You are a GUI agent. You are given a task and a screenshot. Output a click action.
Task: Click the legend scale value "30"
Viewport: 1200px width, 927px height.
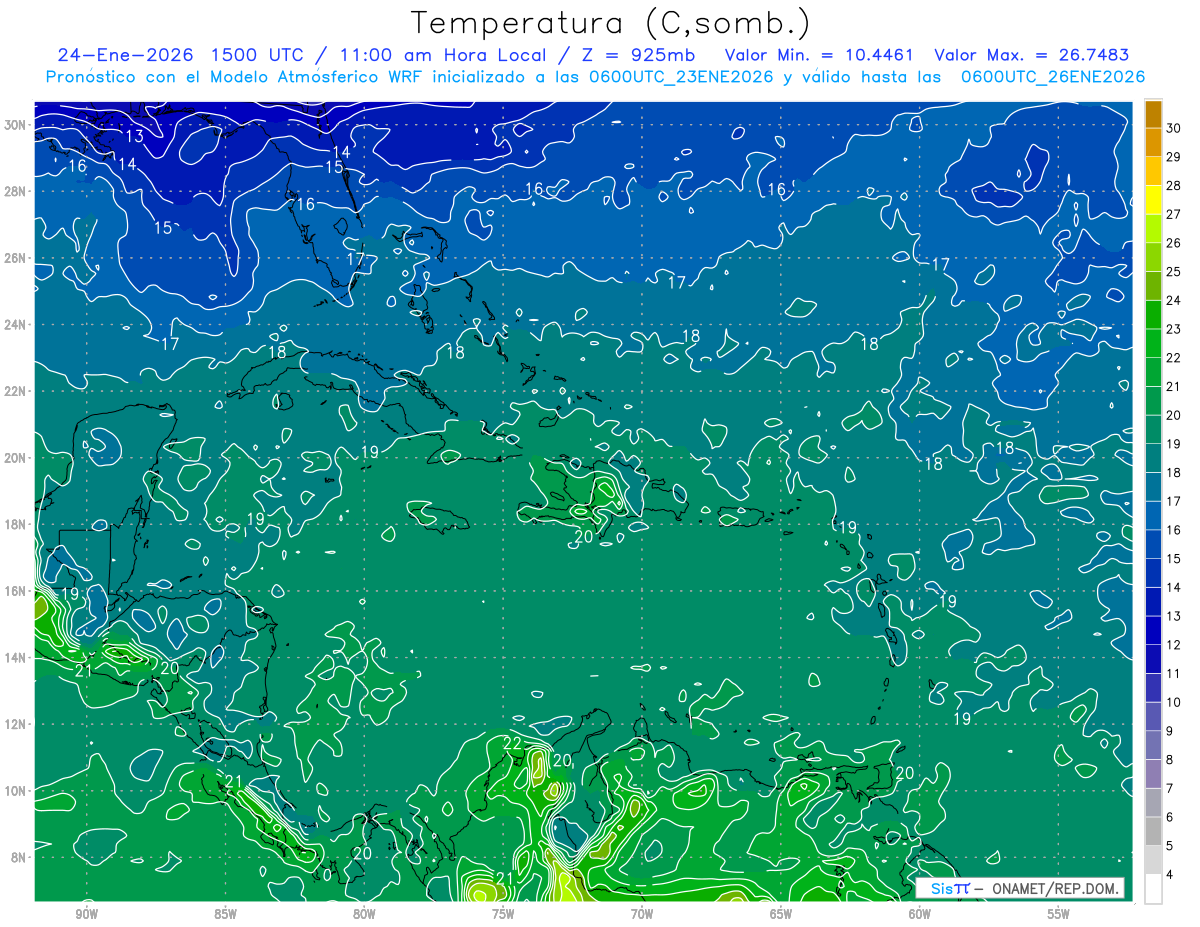pyautogui.click(x=1174, y=128)
